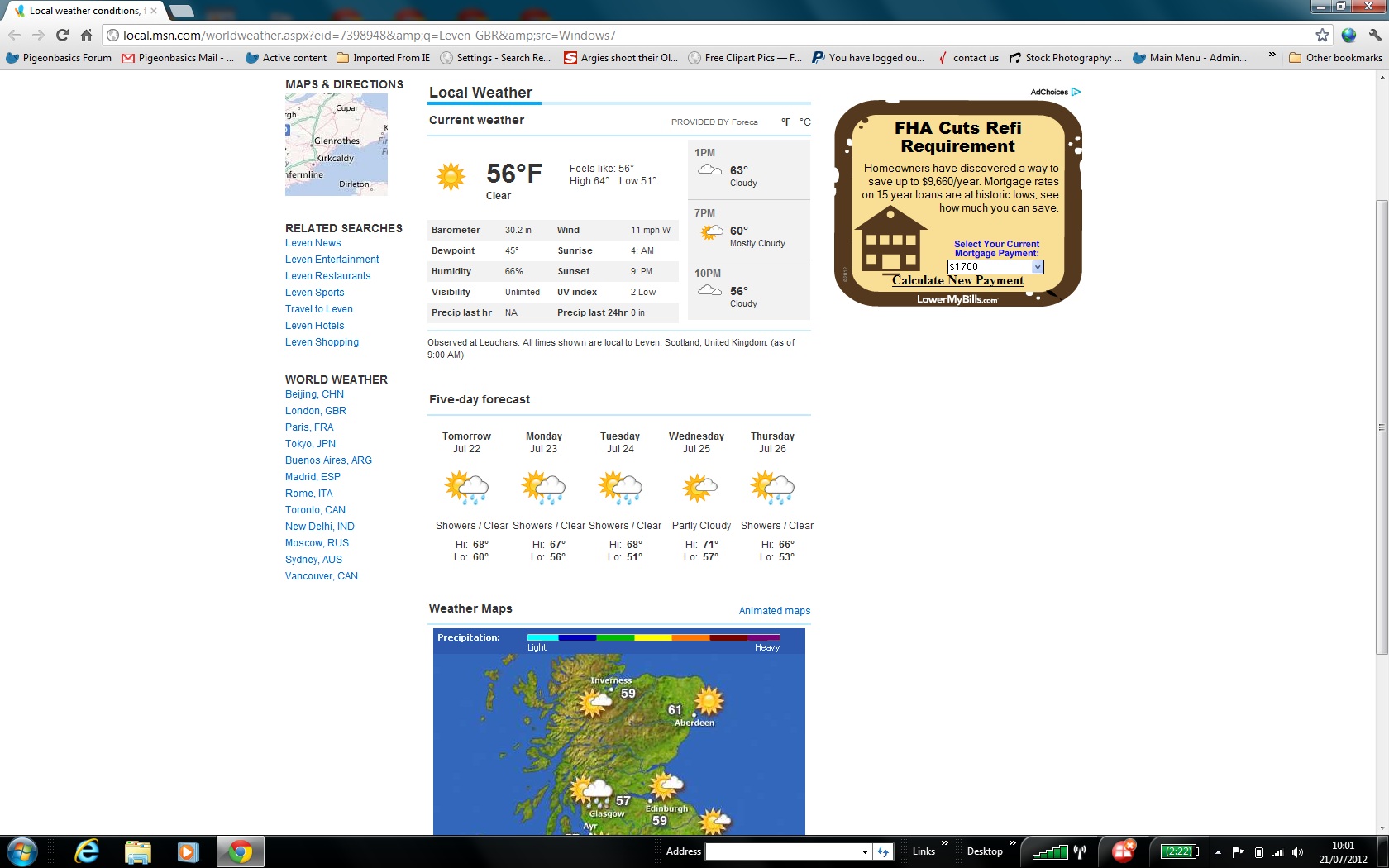This screenshot has width=1389, height=868.
Task: Click the current weather sun icon
Action: (x=451, y=177)
